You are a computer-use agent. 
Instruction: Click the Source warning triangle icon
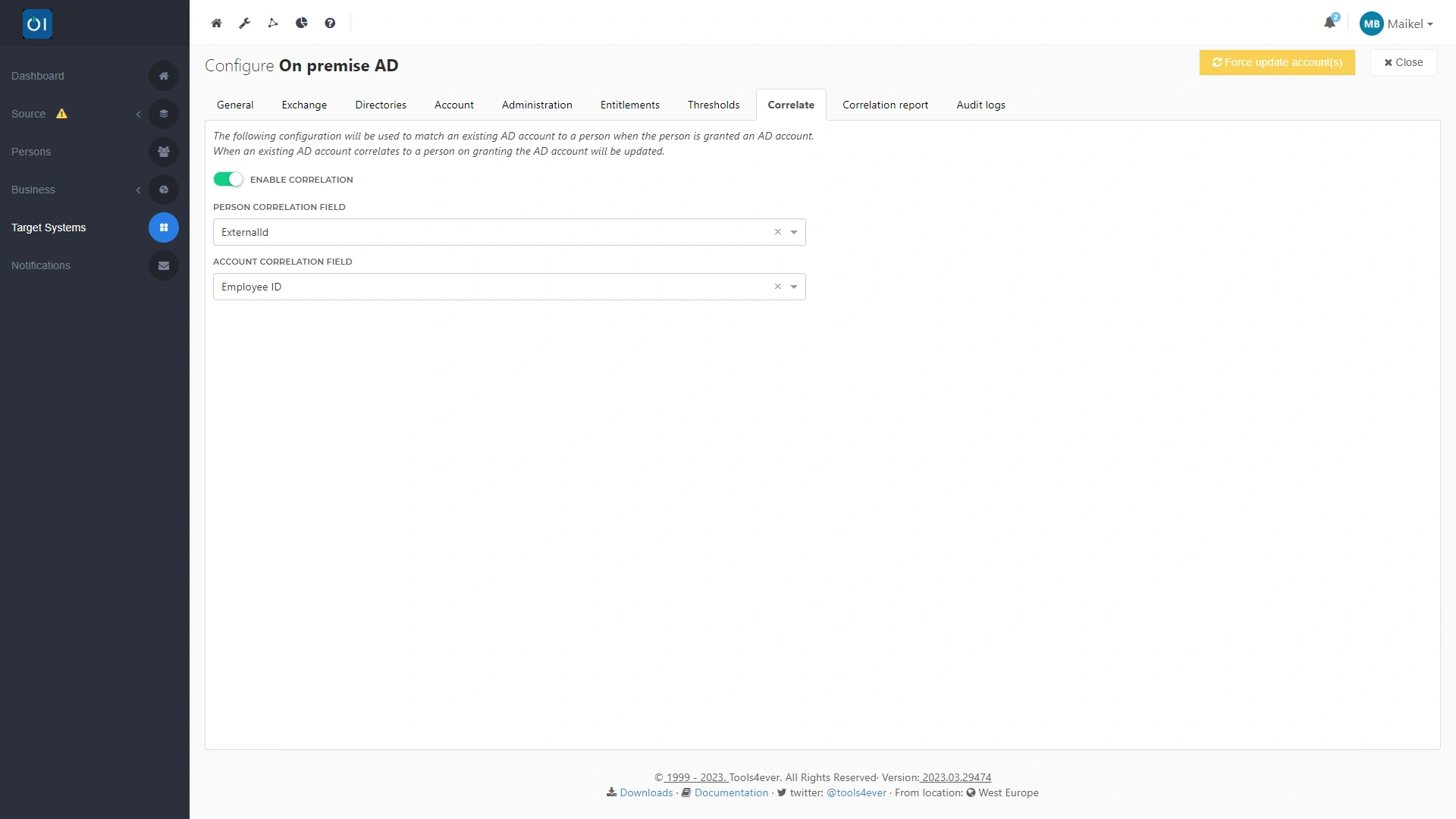[62, 114]
